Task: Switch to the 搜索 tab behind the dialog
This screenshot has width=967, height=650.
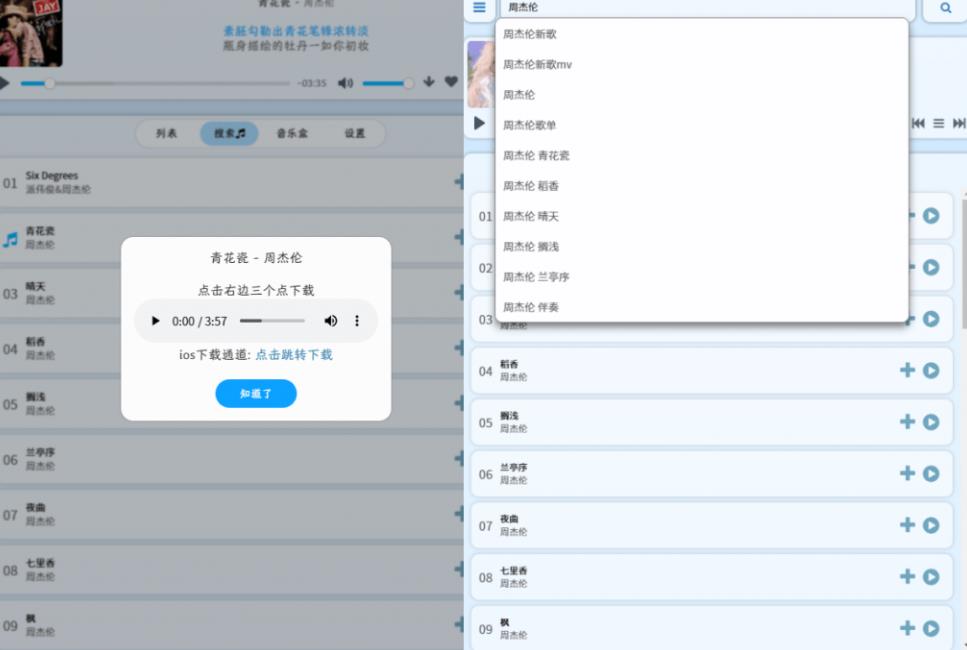Action: [x=229, y=133]
